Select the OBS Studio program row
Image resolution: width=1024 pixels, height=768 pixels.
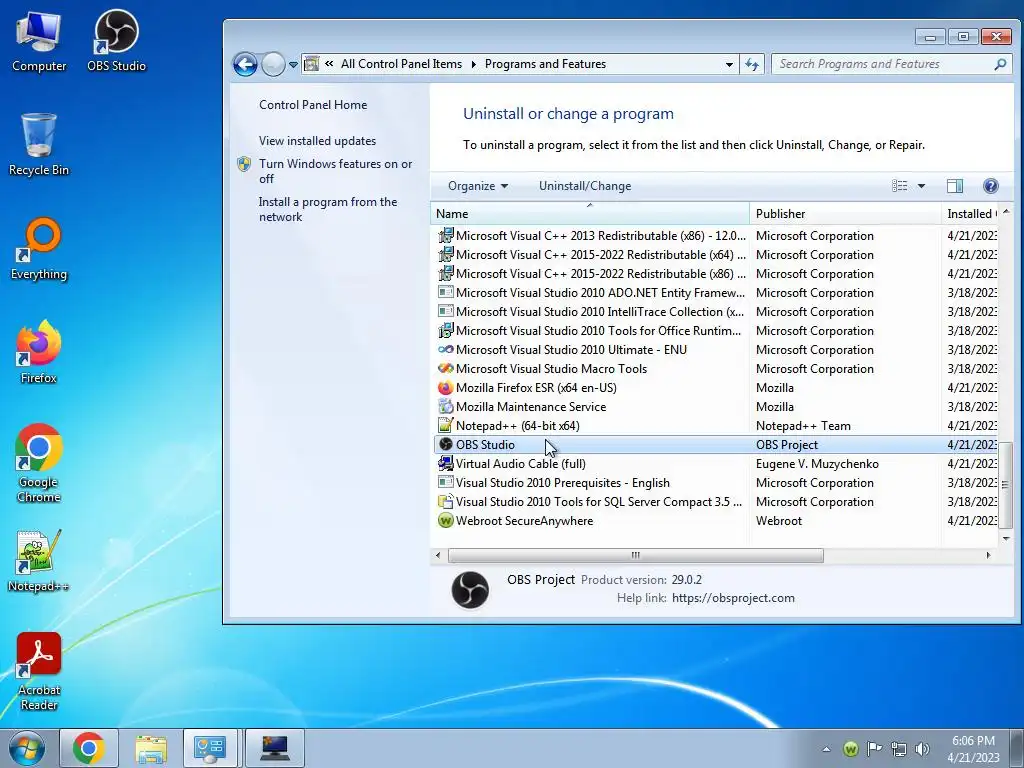tap(715, 444)
